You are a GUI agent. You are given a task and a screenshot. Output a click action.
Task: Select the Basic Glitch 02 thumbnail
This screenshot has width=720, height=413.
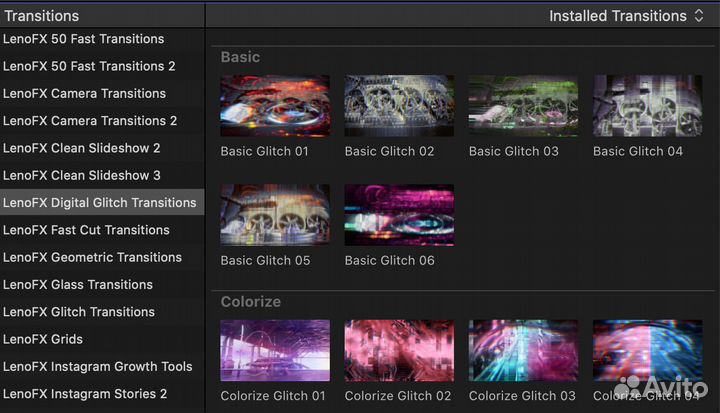point(399,106)
